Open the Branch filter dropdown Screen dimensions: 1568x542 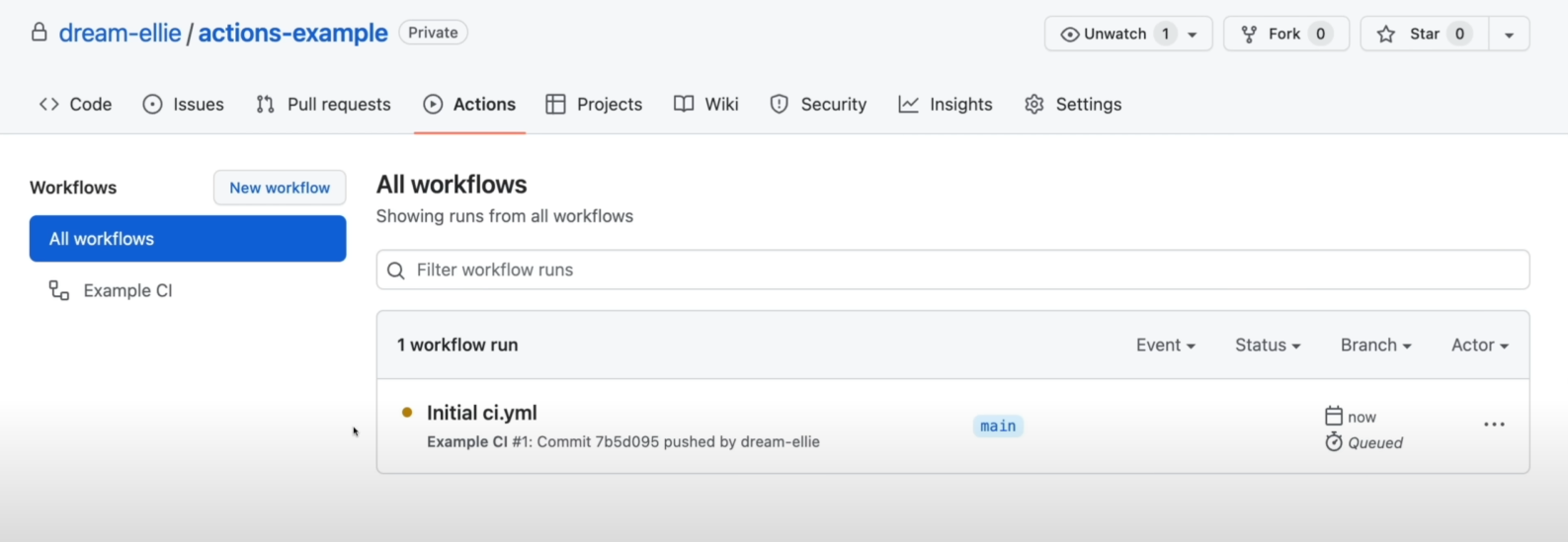click(1375, 345)
